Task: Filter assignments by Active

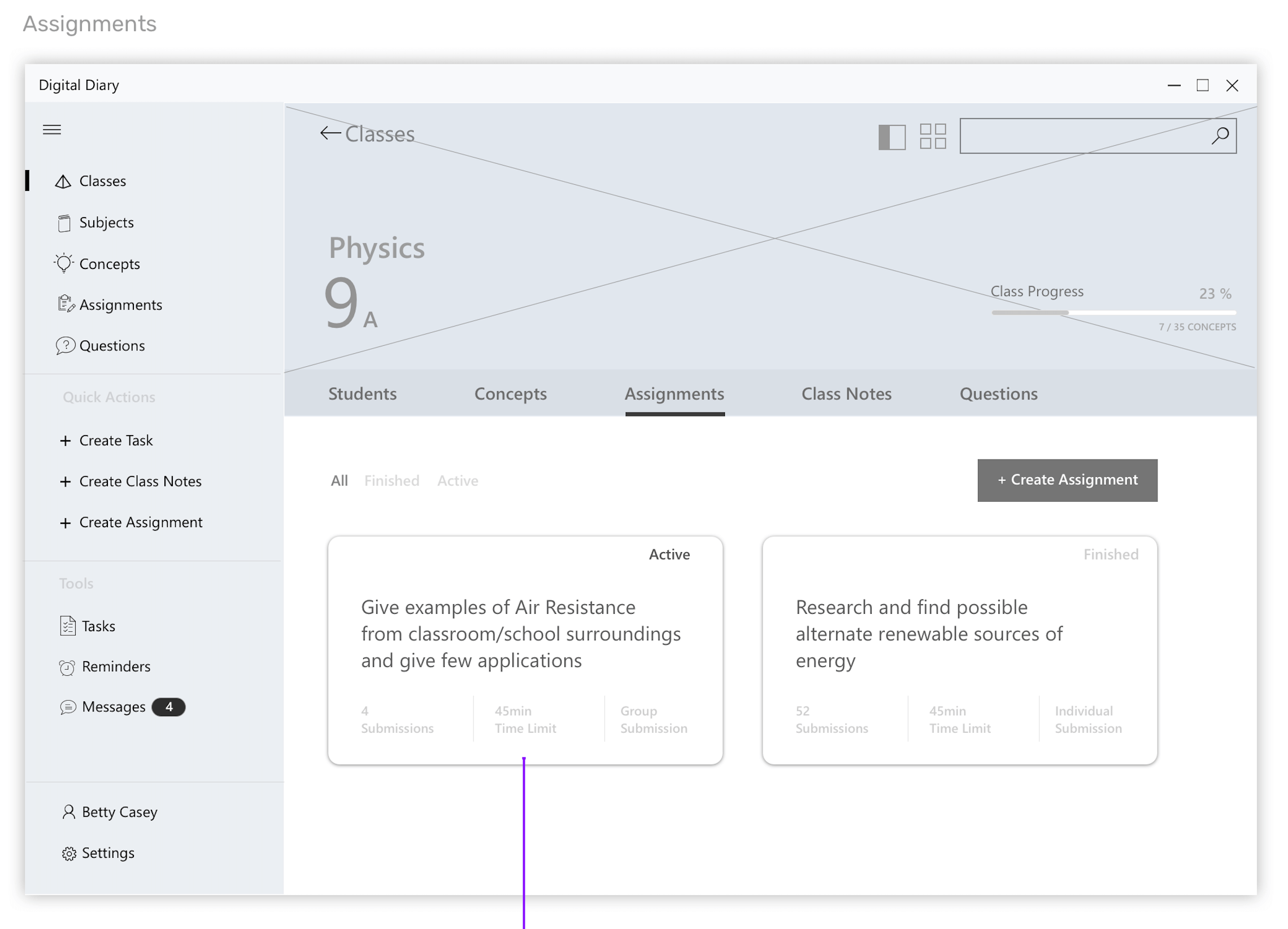Action: pyautogui.click(x=458, y=481)
